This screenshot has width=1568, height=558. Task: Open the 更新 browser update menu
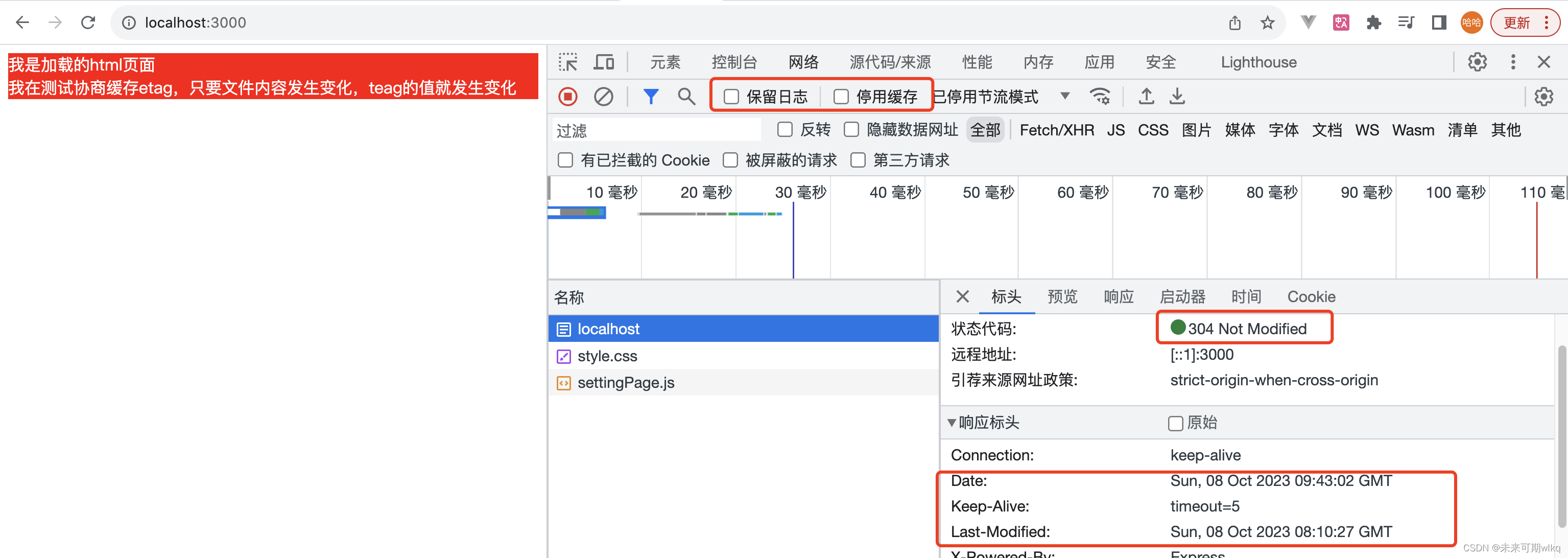[x=1526, y=23]
